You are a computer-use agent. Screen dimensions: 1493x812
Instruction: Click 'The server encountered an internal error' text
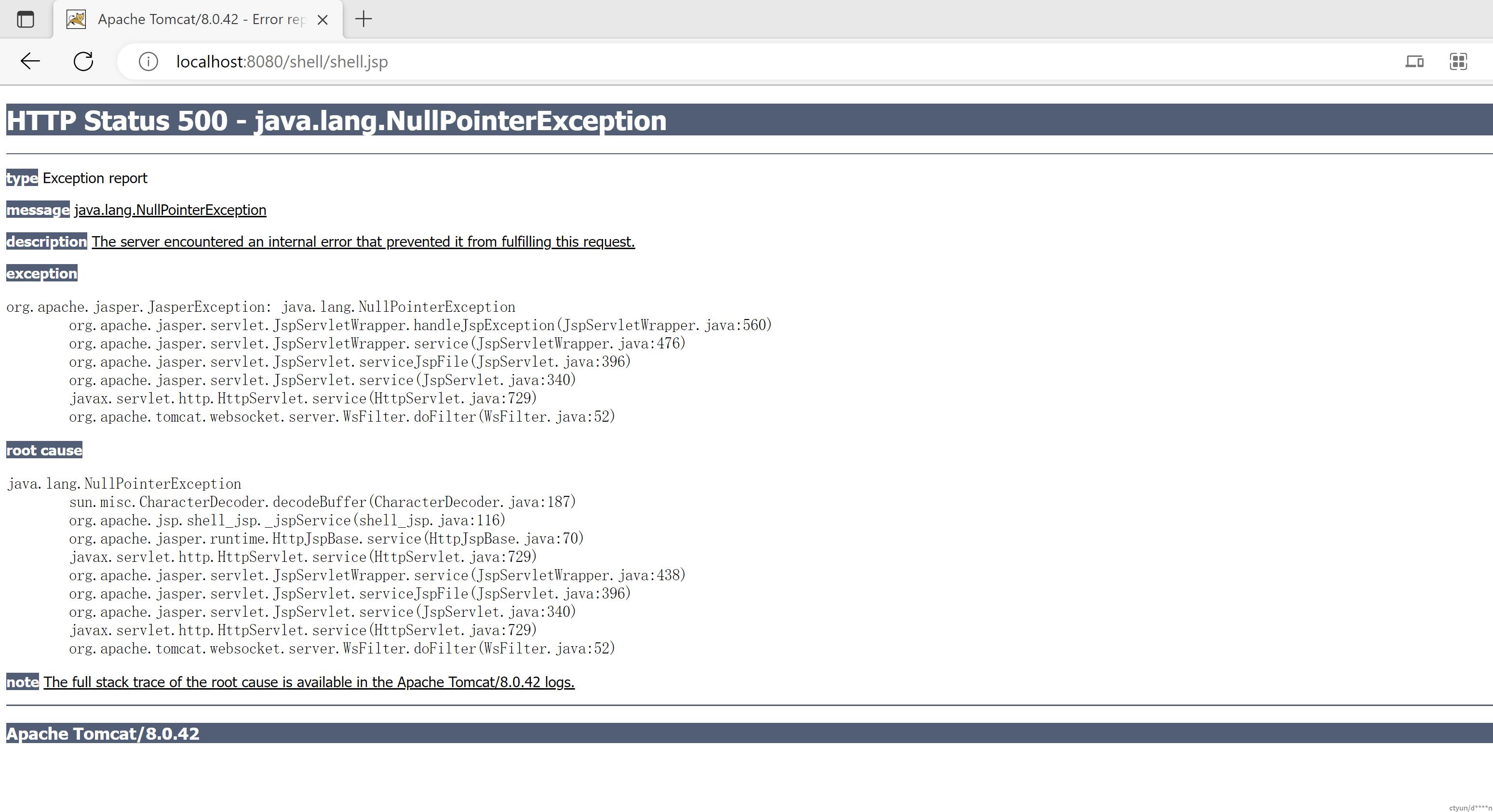363,241
